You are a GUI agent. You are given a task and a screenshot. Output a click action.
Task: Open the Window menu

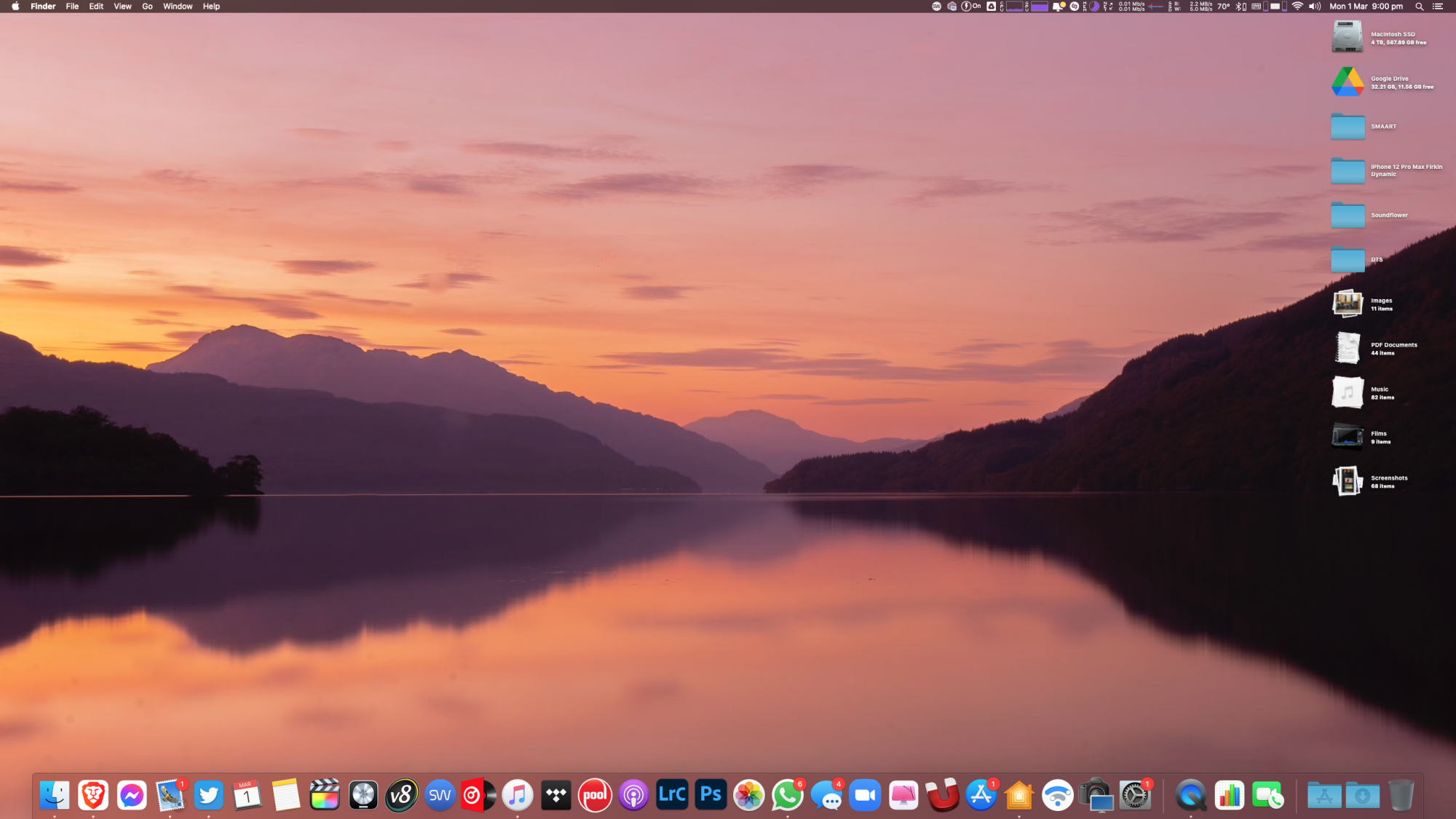click(x=178, y=7)
